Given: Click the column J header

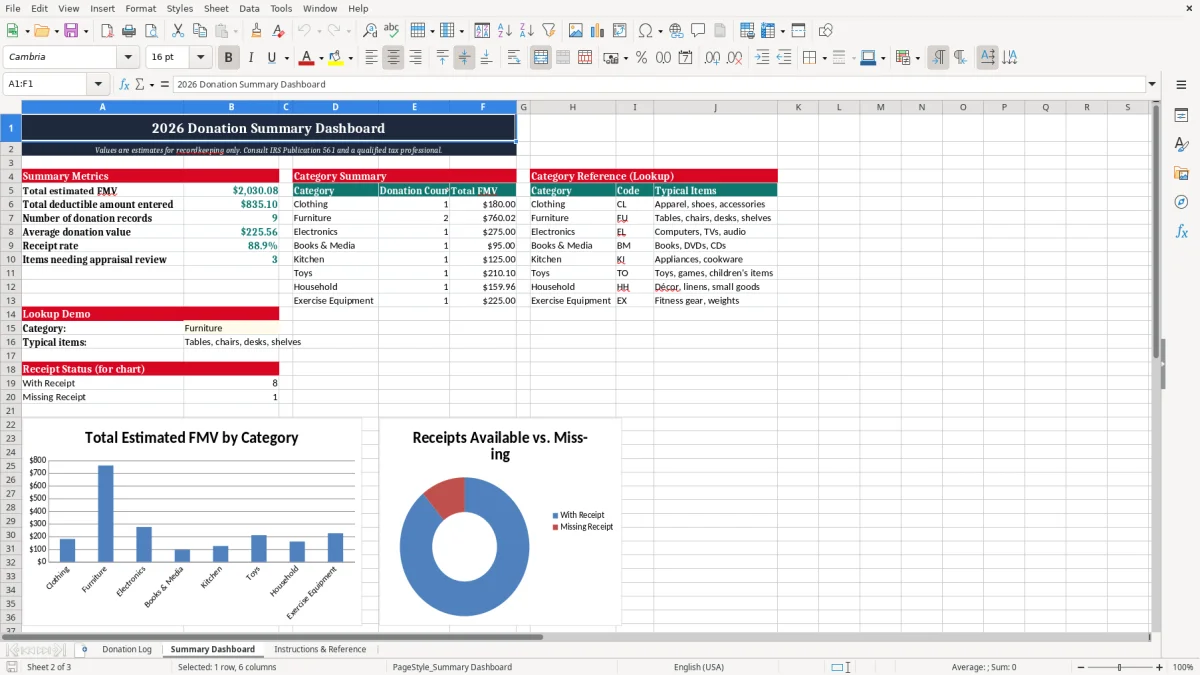Looking at the screenshot, I should tap(715, 107).
